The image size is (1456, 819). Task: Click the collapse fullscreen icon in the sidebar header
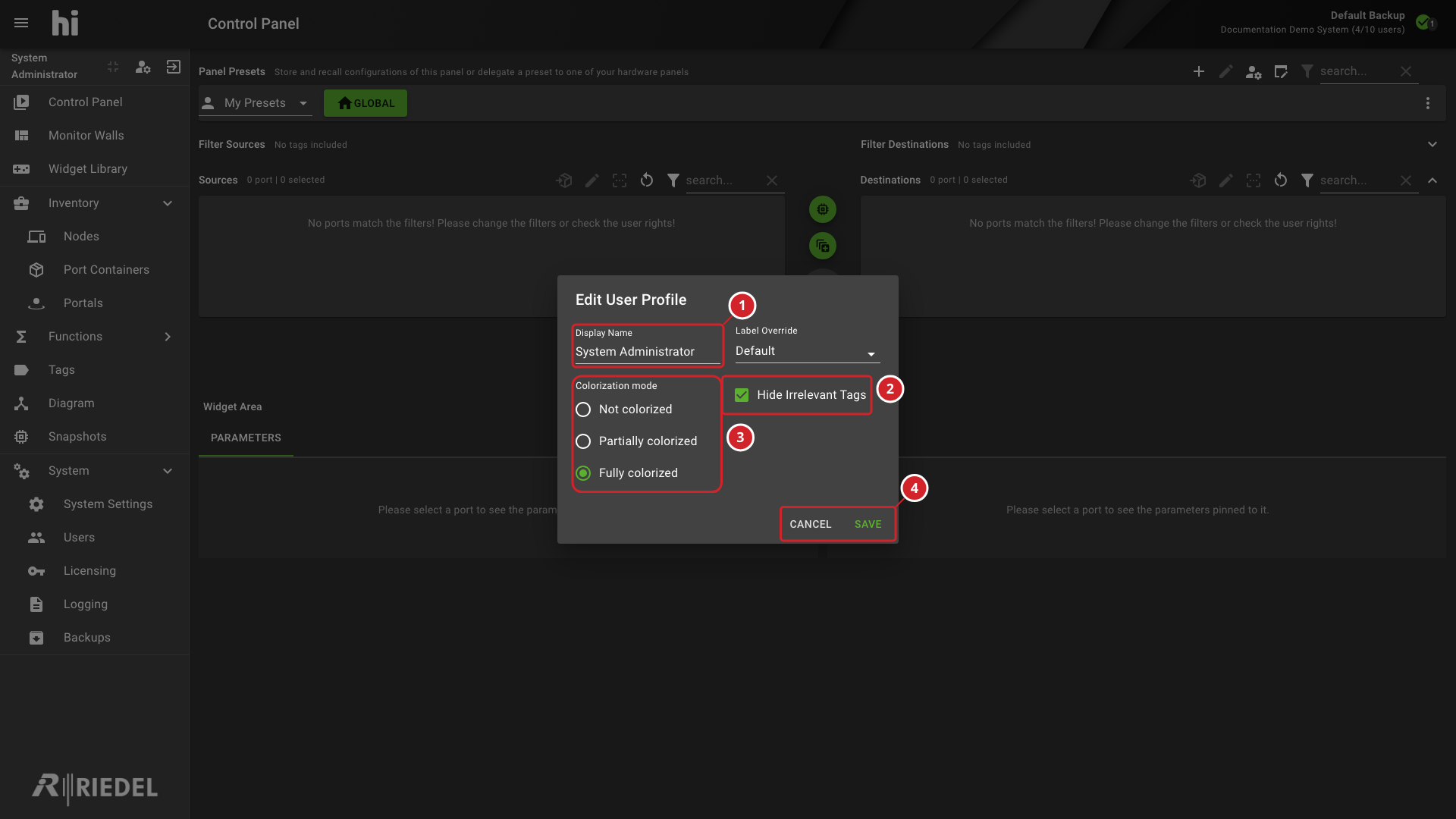point(113,67)
